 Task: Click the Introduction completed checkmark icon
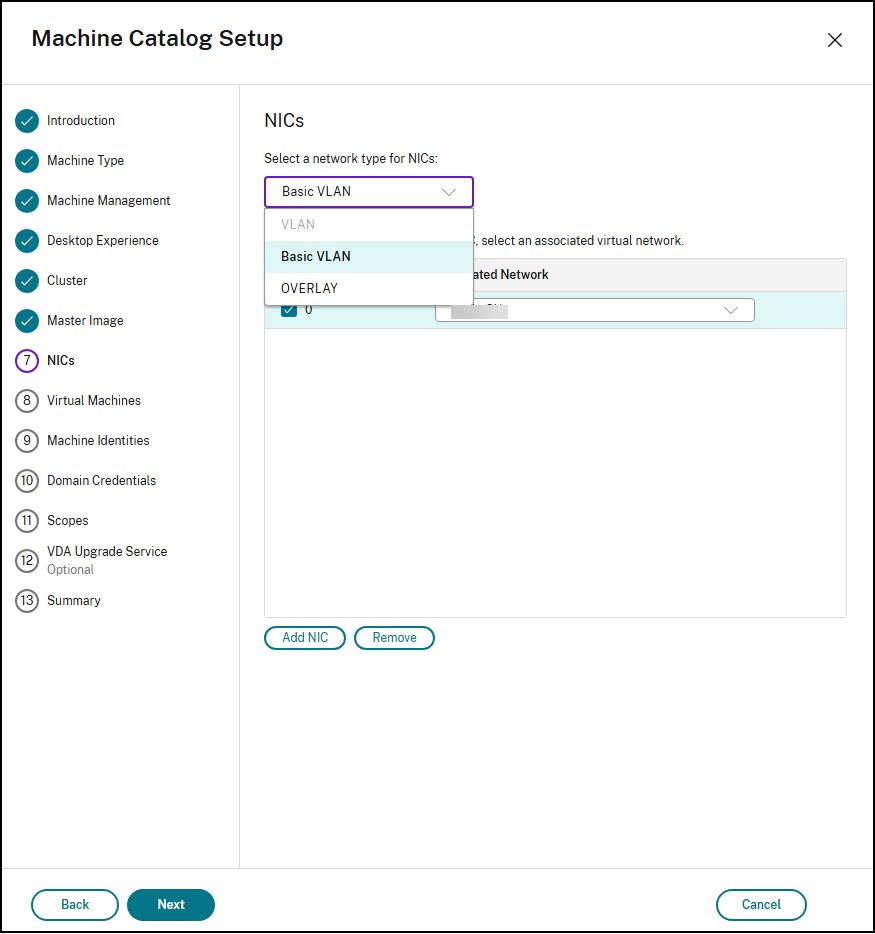pyautogui.click(x=26, y=120)
